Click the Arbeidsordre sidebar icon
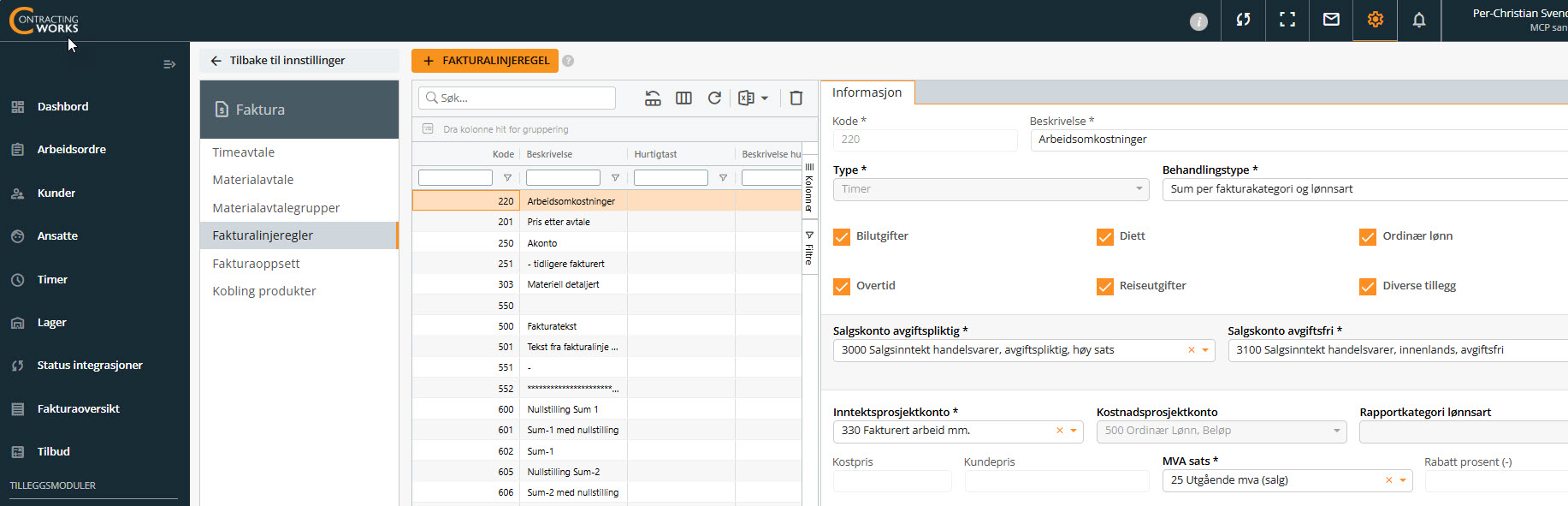This screenshot has width=1568, height=506. click(x=17, y=150)
